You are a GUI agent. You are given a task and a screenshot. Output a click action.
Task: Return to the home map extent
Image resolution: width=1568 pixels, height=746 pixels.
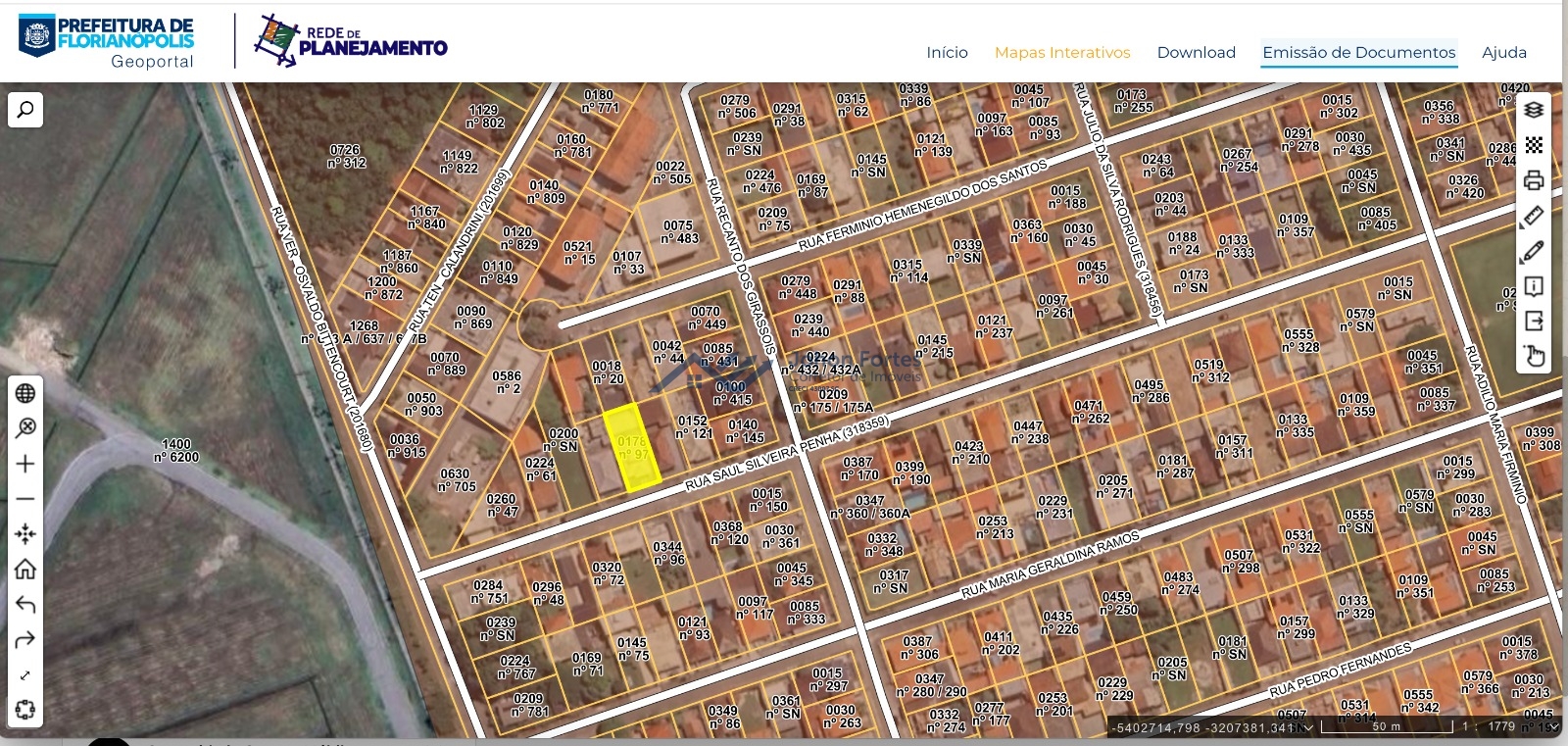(x=25, y=570)
